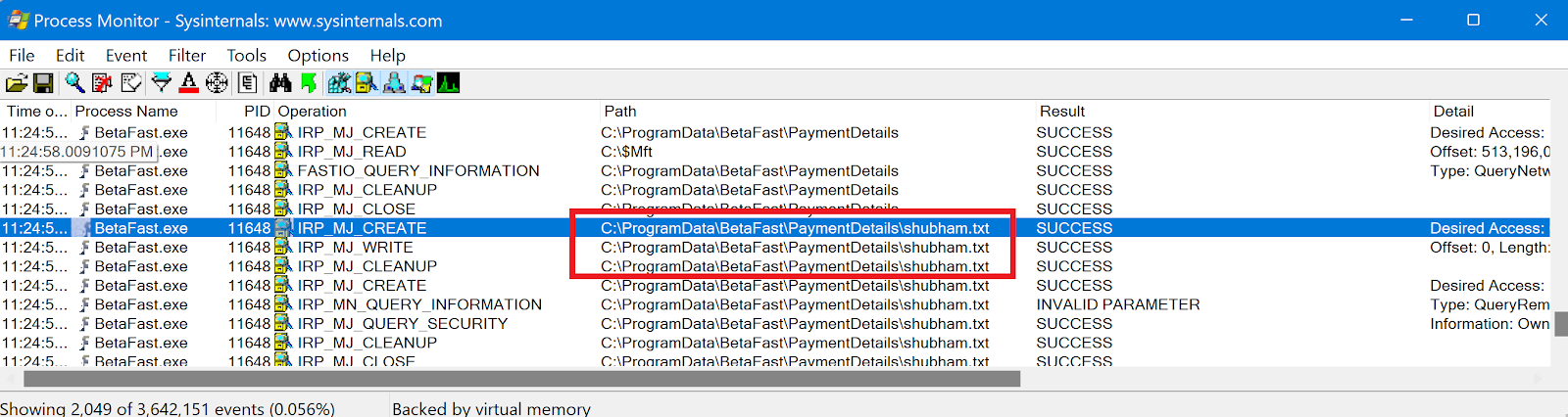Screen dimensions: 1568x417
Task: Click the Time of Day column header
Action: [37, 112]
